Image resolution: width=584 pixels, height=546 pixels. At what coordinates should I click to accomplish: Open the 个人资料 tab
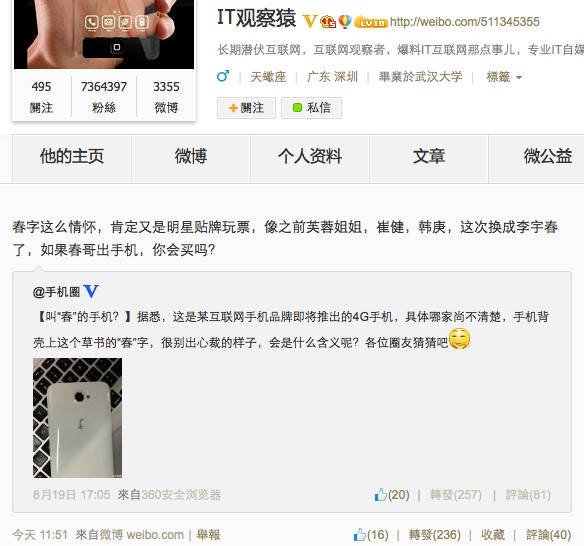click(310, 156)
